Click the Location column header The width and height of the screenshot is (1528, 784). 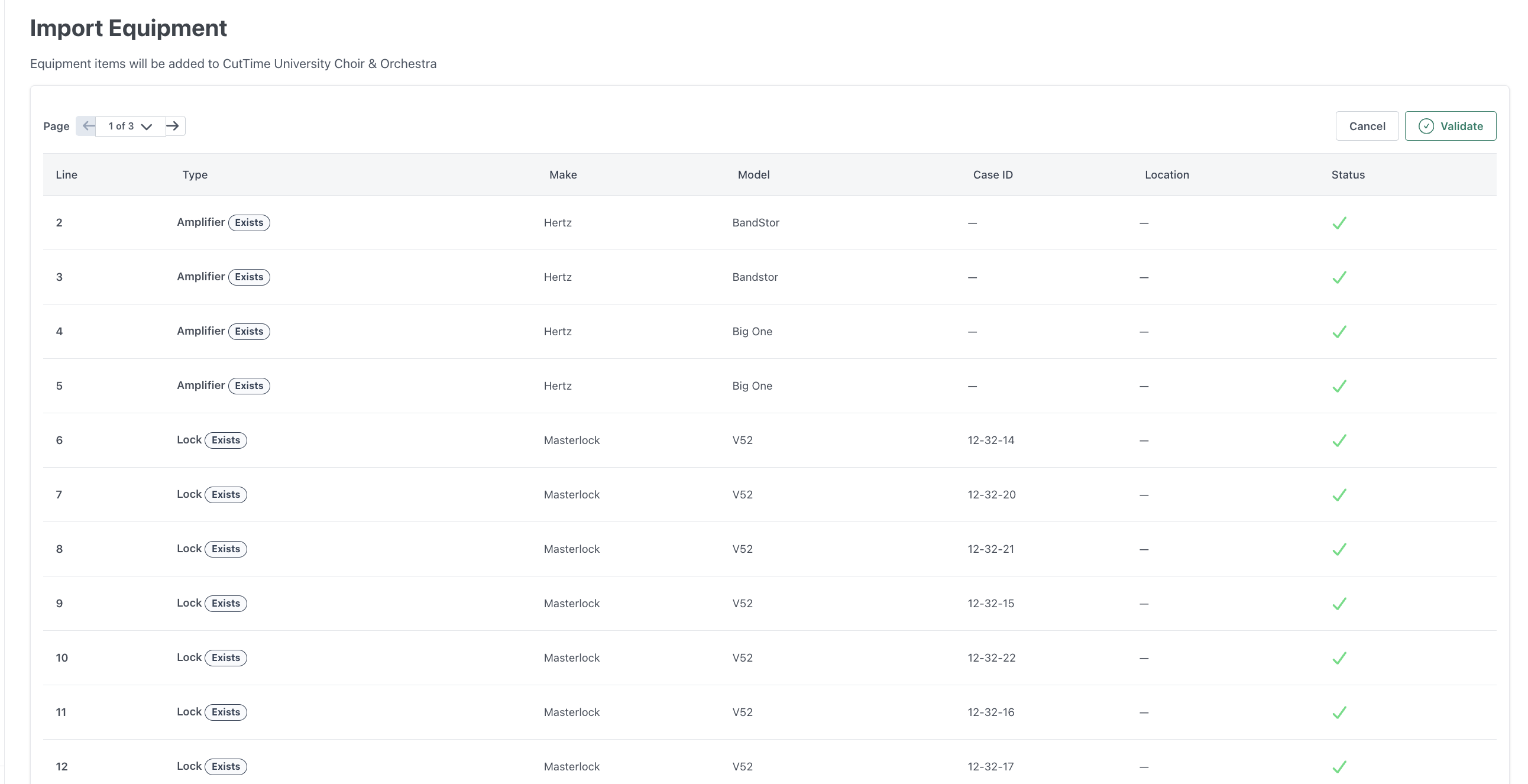pos(1166,174)
